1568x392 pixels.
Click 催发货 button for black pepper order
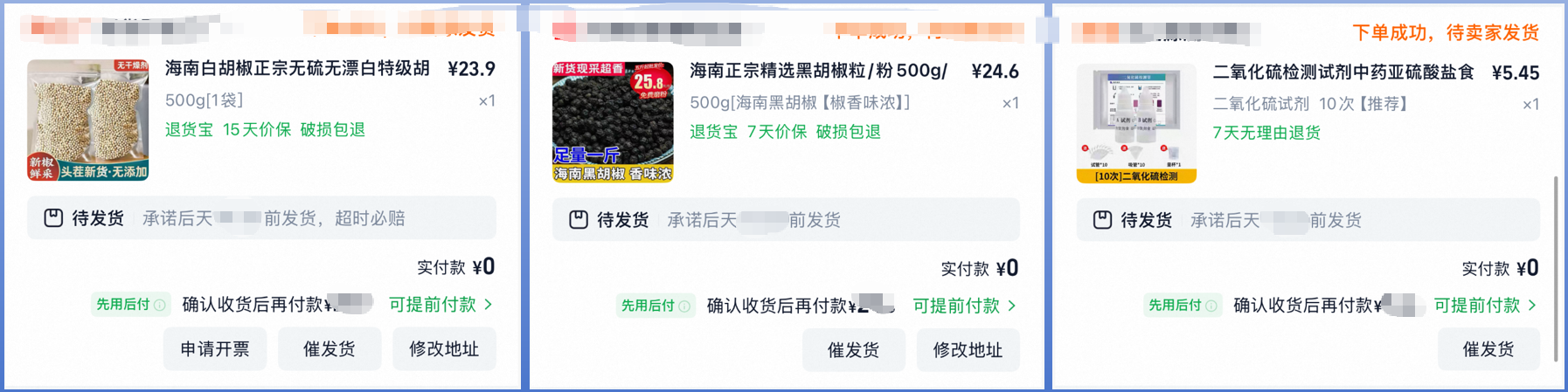[854, 350]
